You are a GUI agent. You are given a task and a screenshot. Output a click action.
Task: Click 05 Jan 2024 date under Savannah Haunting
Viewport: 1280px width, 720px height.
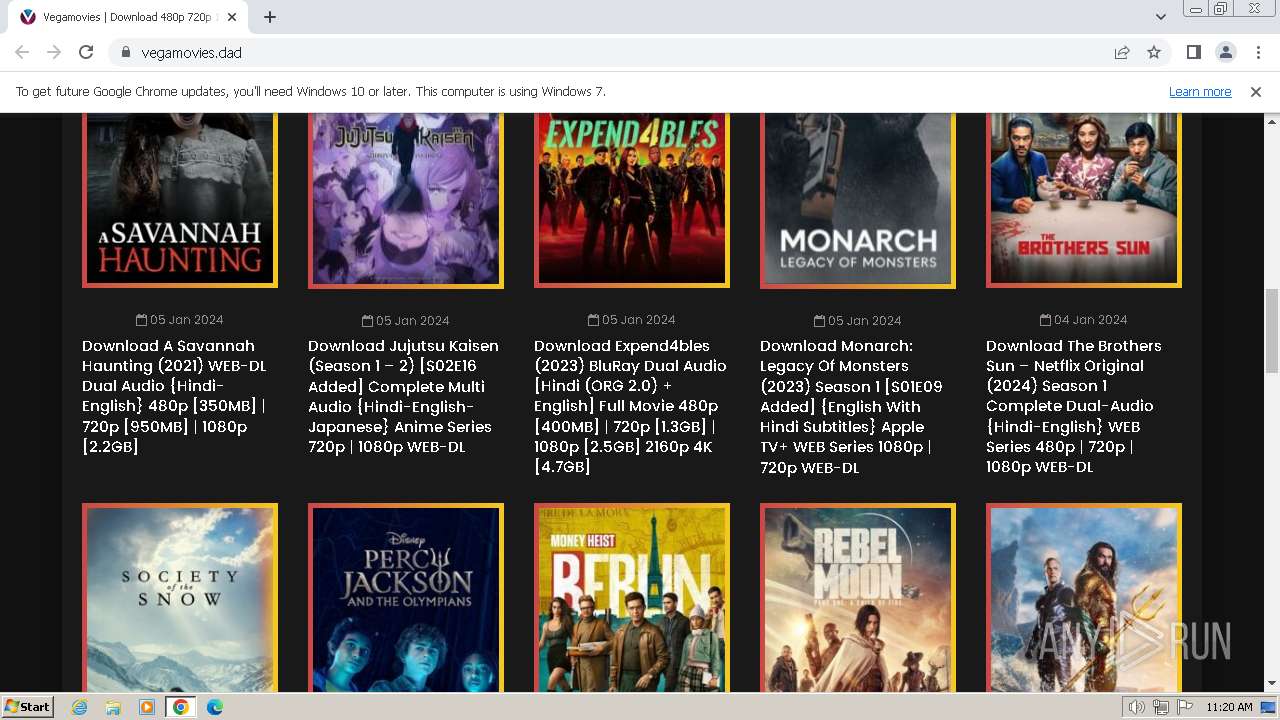[180, 320]
